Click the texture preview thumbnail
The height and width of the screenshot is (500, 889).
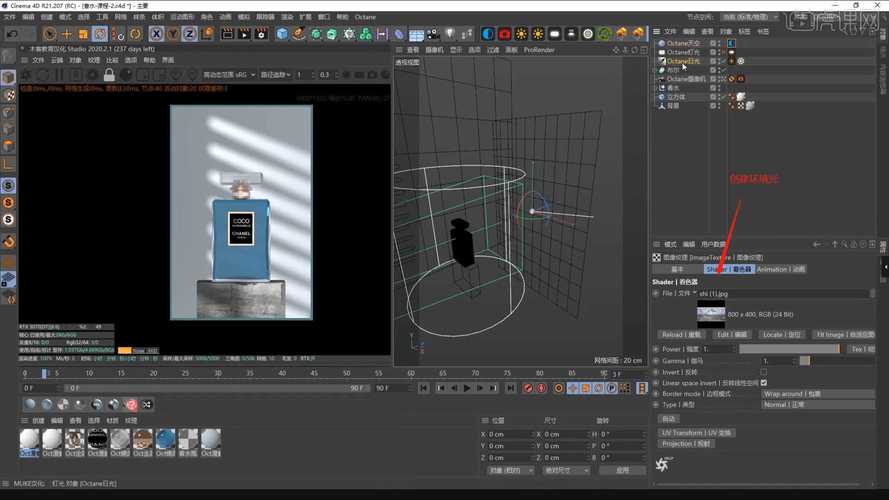pyautogui.click(x=711, y=314)
